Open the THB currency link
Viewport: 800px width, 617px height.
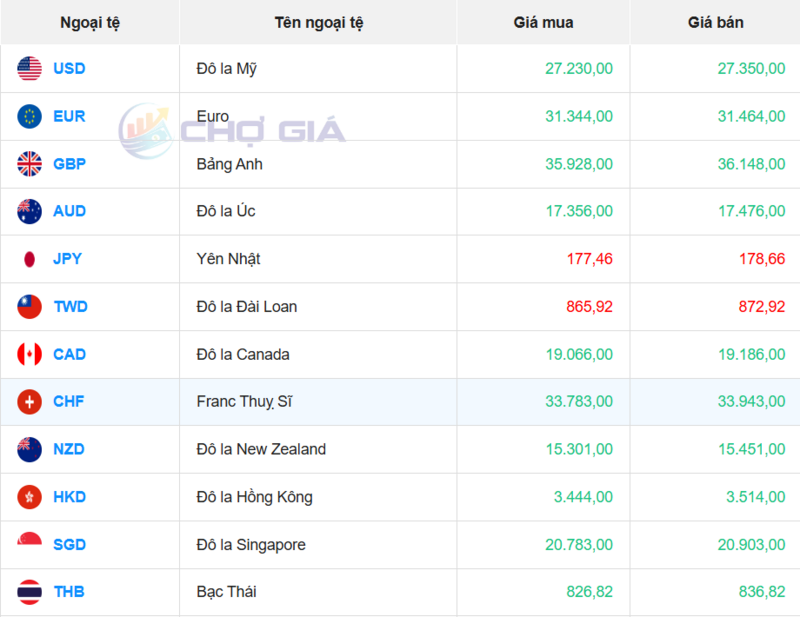(69, 592)
